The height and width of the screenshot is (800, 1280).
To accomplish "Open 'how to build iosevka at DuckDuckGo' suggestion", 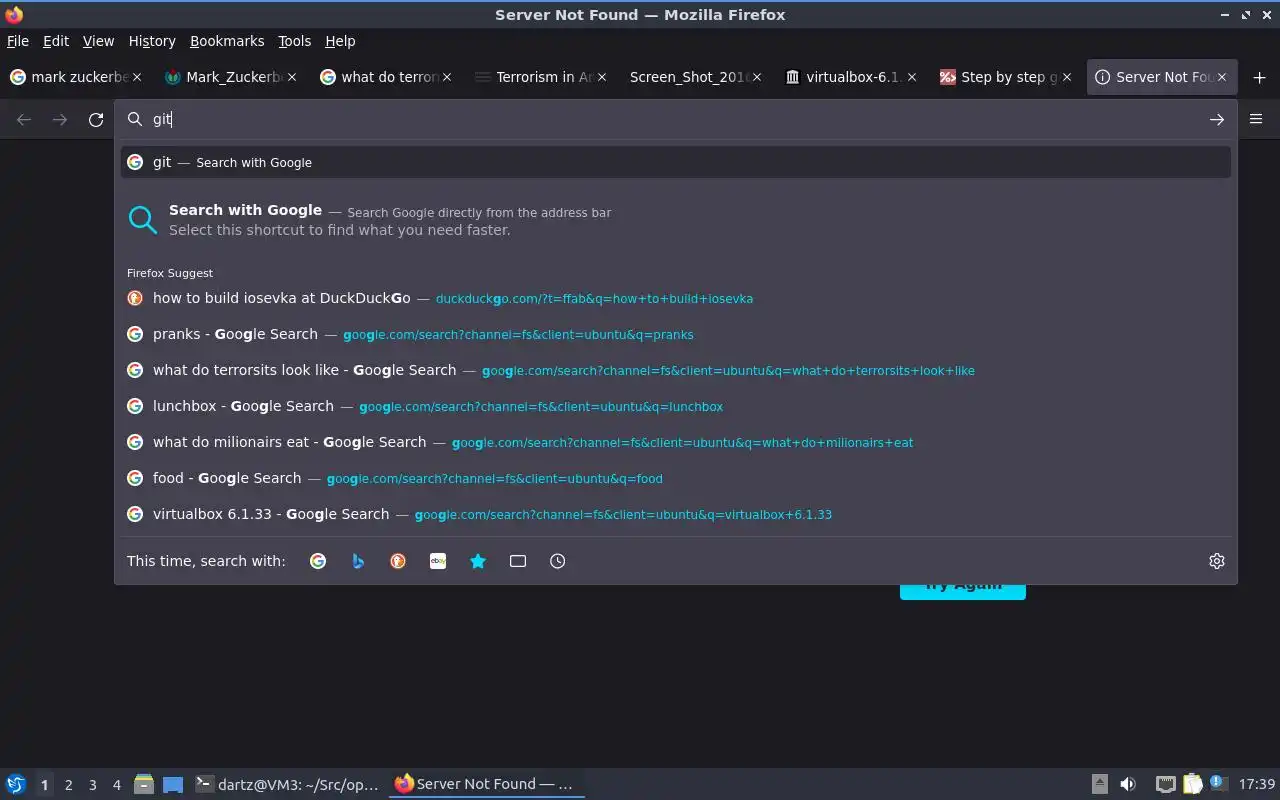I will (676, 298).
